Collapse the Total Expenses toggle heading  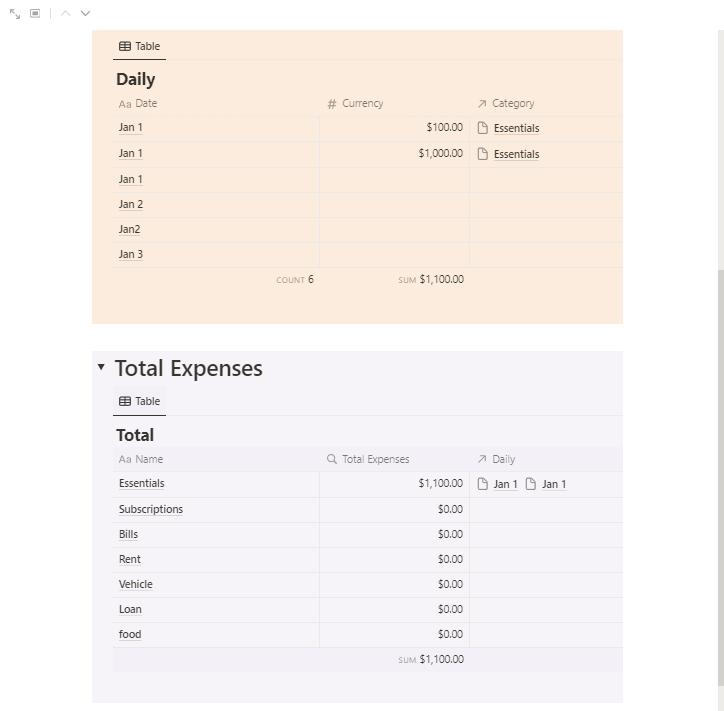101,367
